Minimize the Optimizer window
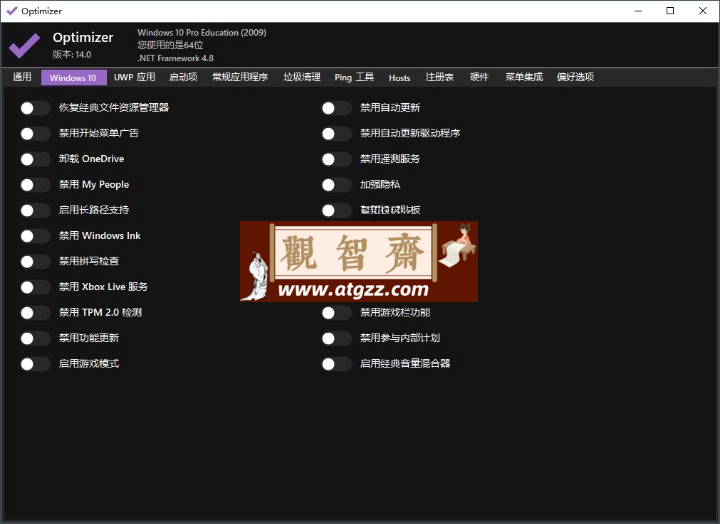The height and width of the screenshot is (524, 720). 638,11
